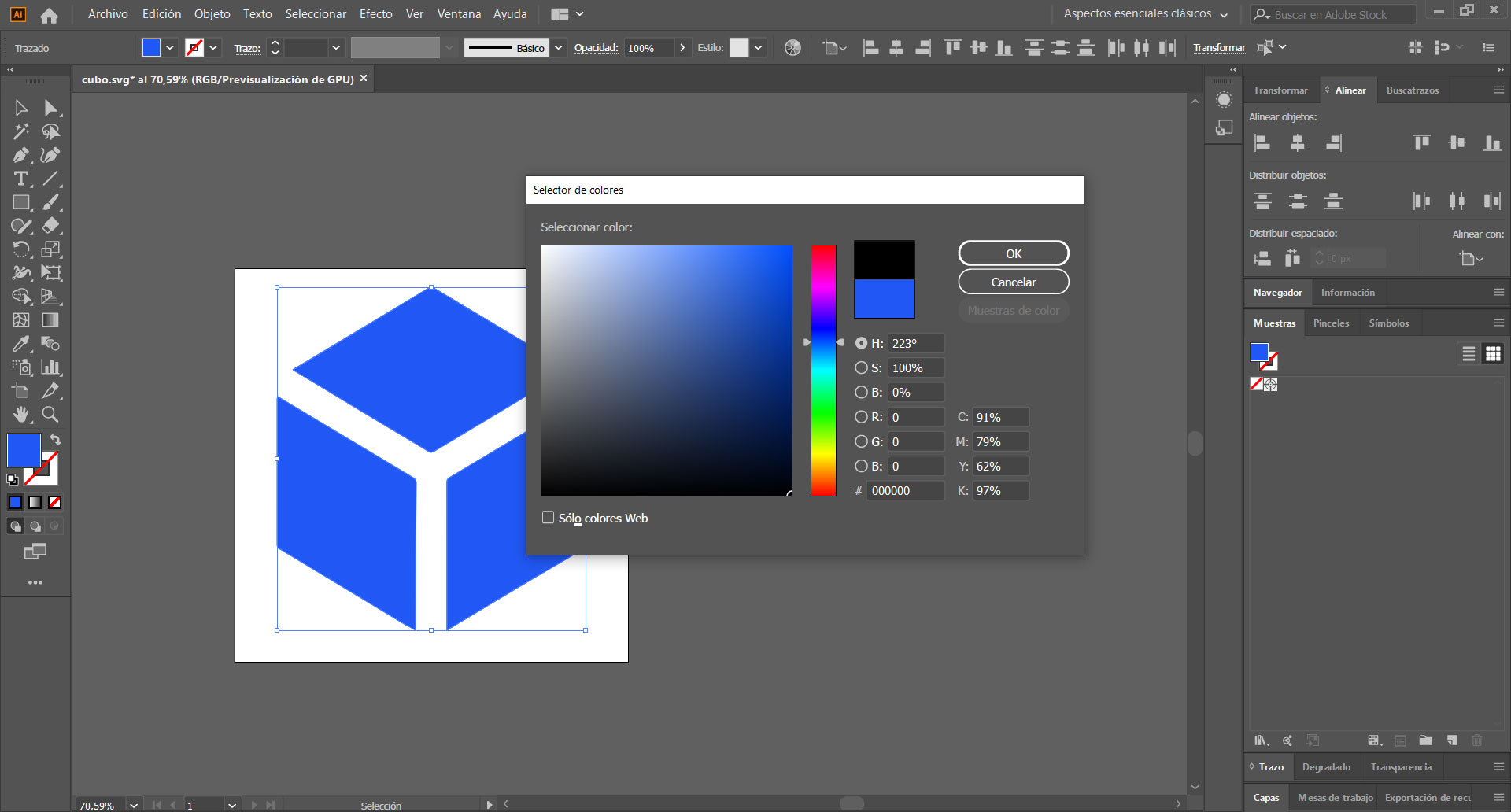Select the Type tool
This screenshot has width=1511, height=812.
click(x=21, y=179)
